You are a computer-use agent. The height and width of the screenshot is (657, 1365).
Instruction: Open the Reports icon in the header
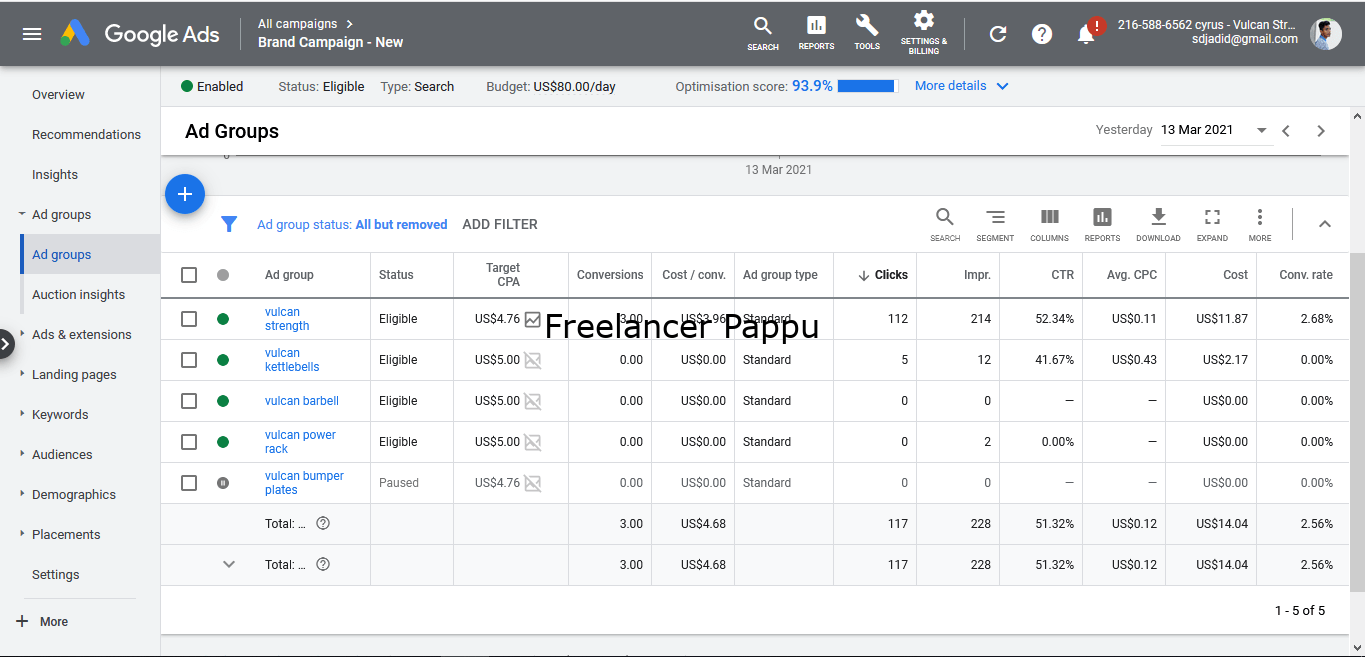[x=816, y=33]
